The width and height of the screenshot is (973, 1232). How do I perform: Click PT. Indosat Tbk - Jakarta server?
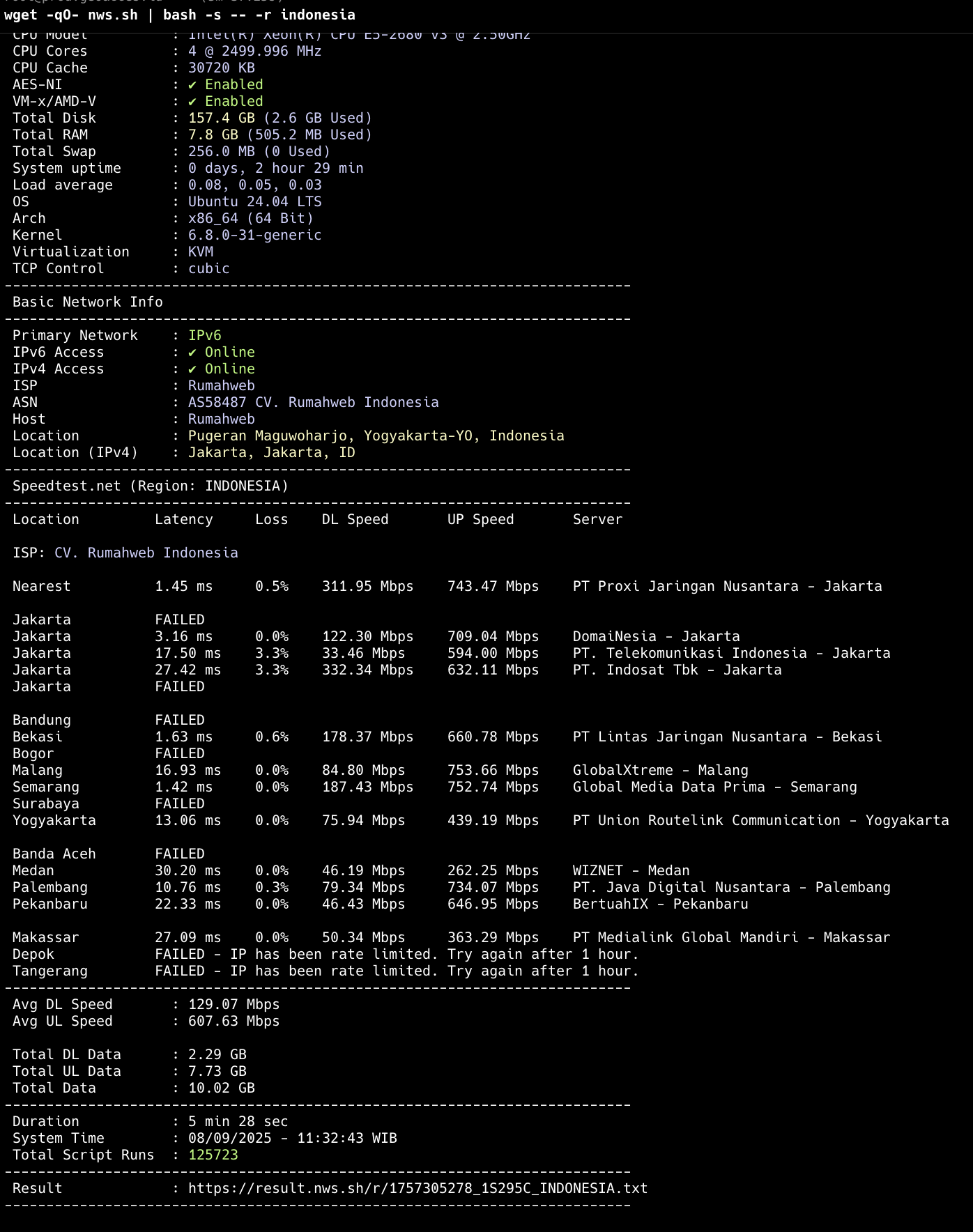(x=677, y=670)
